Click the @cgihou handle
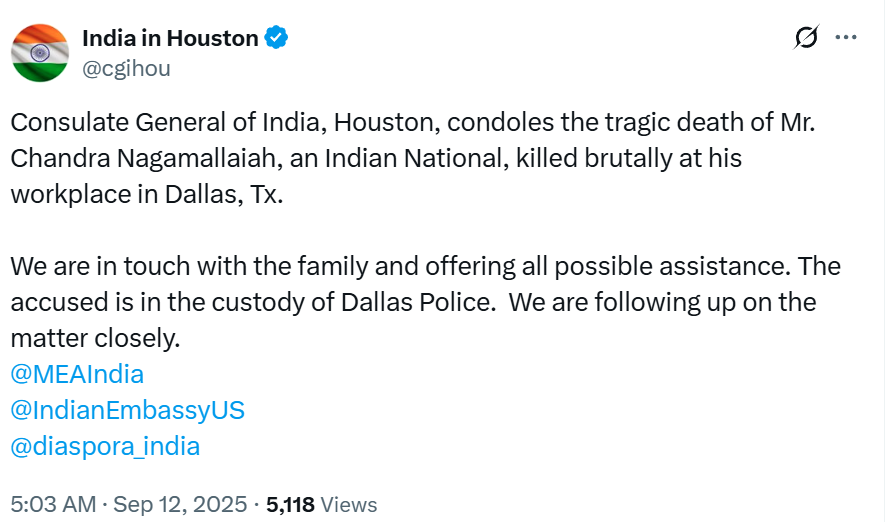The image size is (893, 522). 126,68
